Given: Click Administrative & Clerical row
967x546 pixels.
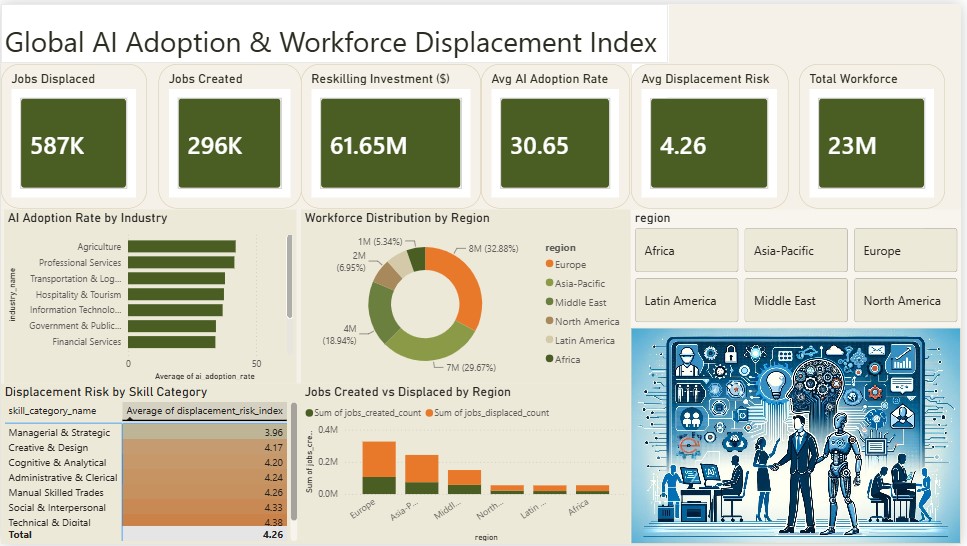Looking at the screenshot, I should (x=146, y=478).
